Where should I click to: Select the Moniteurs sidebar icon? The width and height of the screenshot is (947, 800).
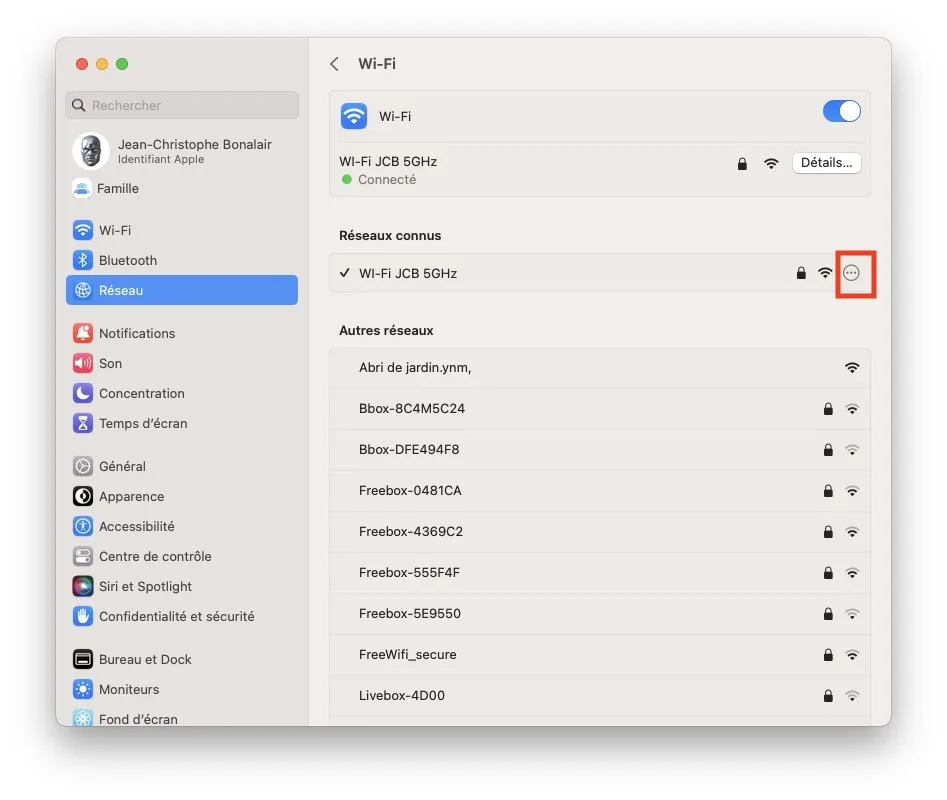(x=81, y=689)
